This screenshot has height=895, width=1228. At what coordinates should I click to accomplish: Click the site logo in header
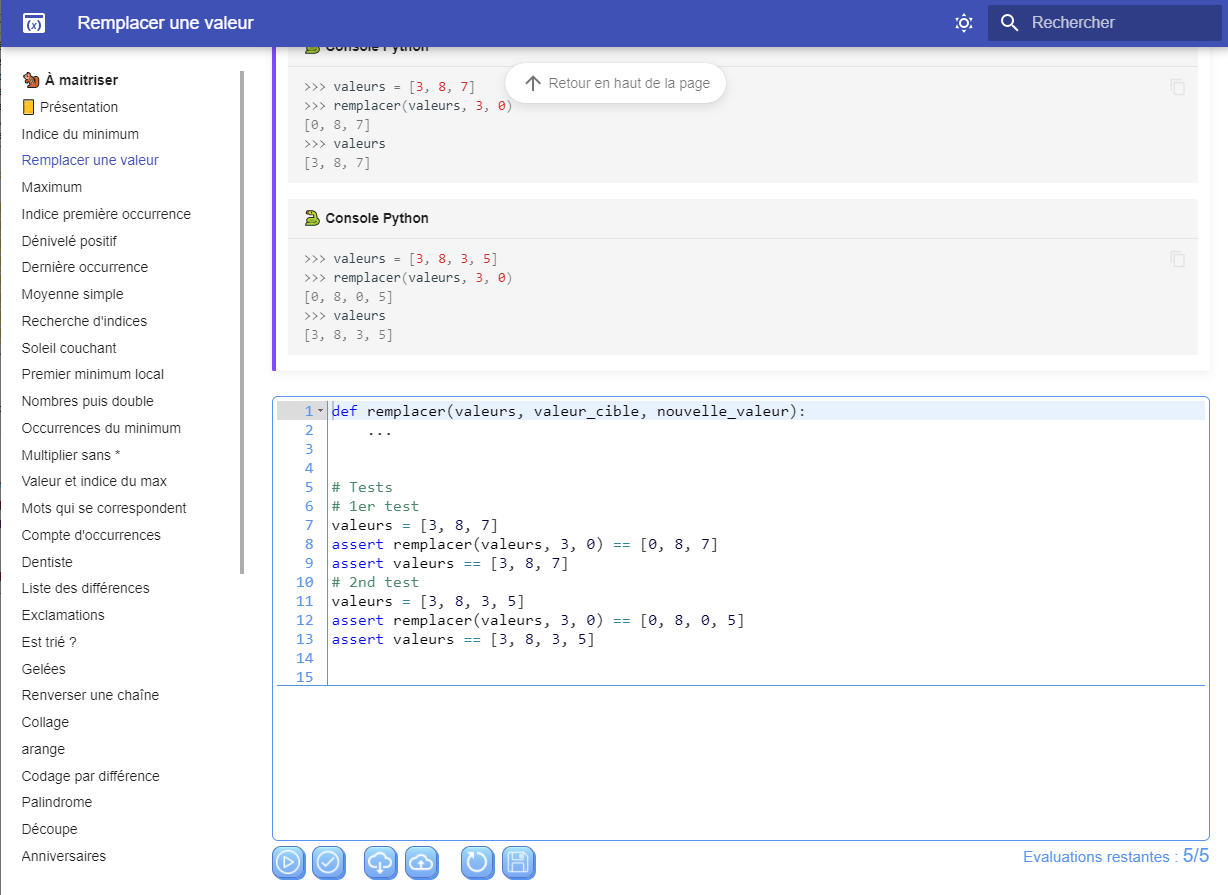[34, 23]
